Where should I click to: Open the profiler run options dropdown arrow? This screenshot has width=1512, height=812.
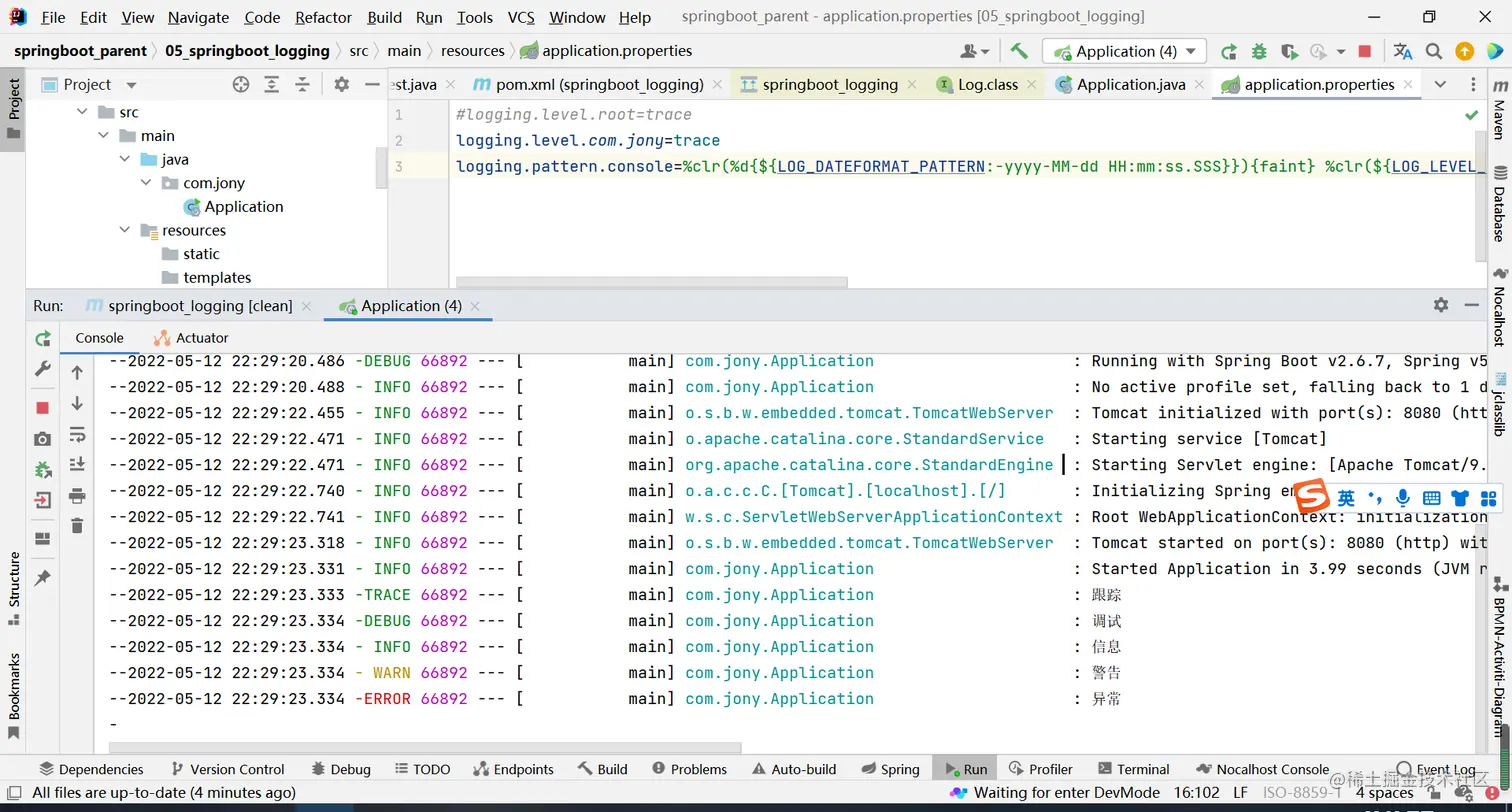pyautogui.click(x=1339, y=52)
